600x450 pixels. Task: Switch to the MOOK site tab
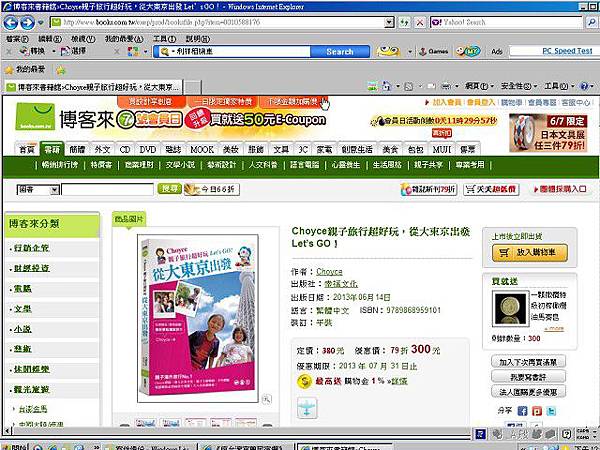click(x=202, y=149)
